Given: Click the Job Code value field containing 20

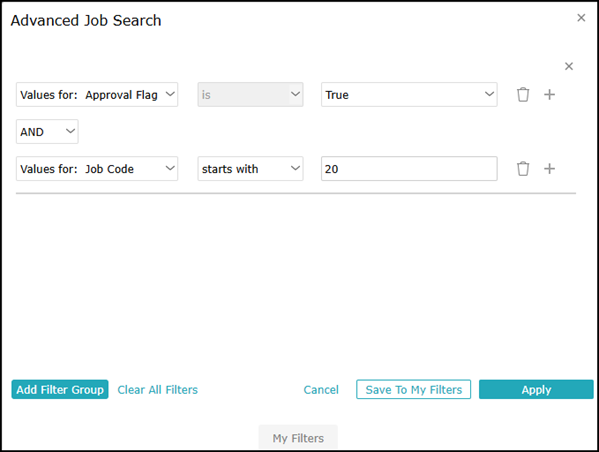Looking at the screenshot, I should point(409,169).
